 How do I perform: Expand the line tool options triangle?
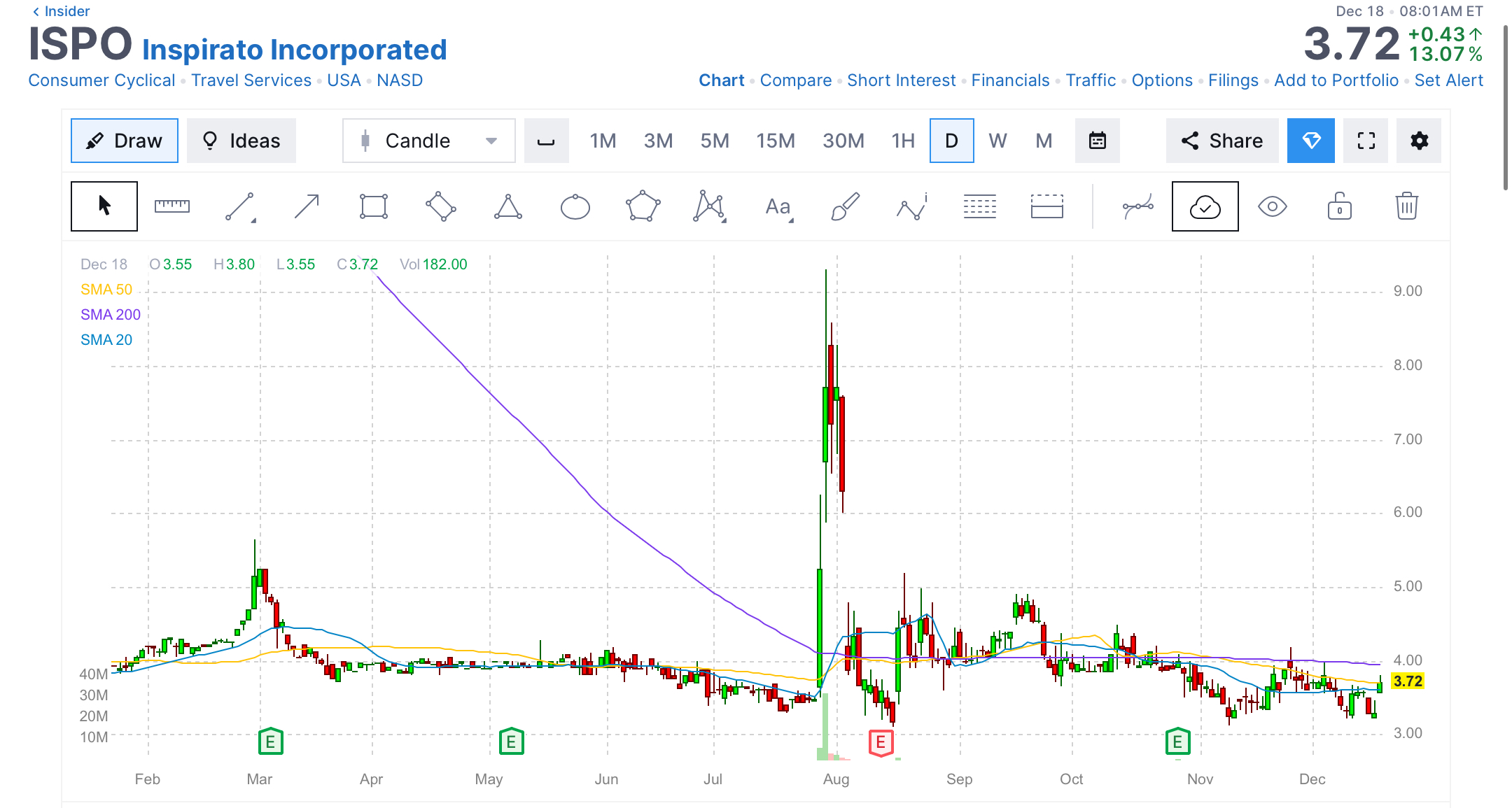(253, 222)
